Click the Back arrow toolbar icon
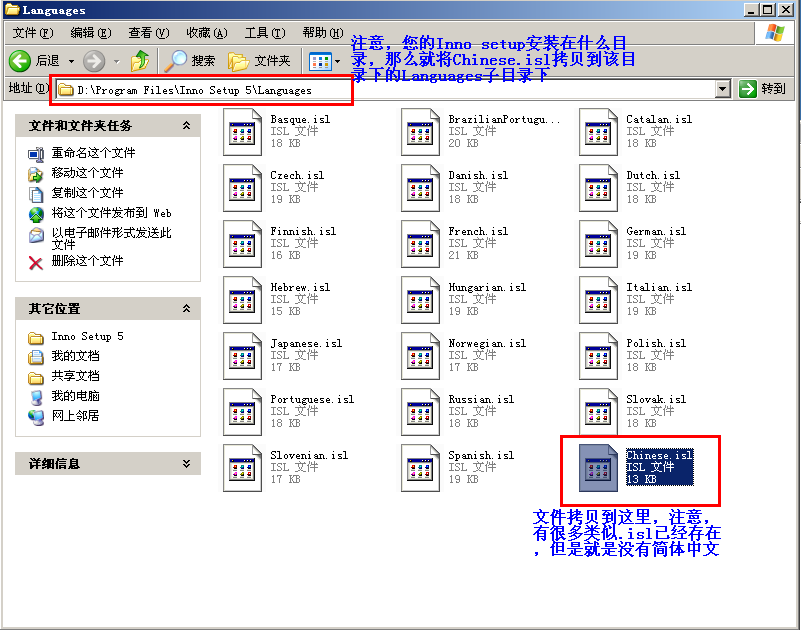This screenshot has width=801, height=630. (20, 61)
